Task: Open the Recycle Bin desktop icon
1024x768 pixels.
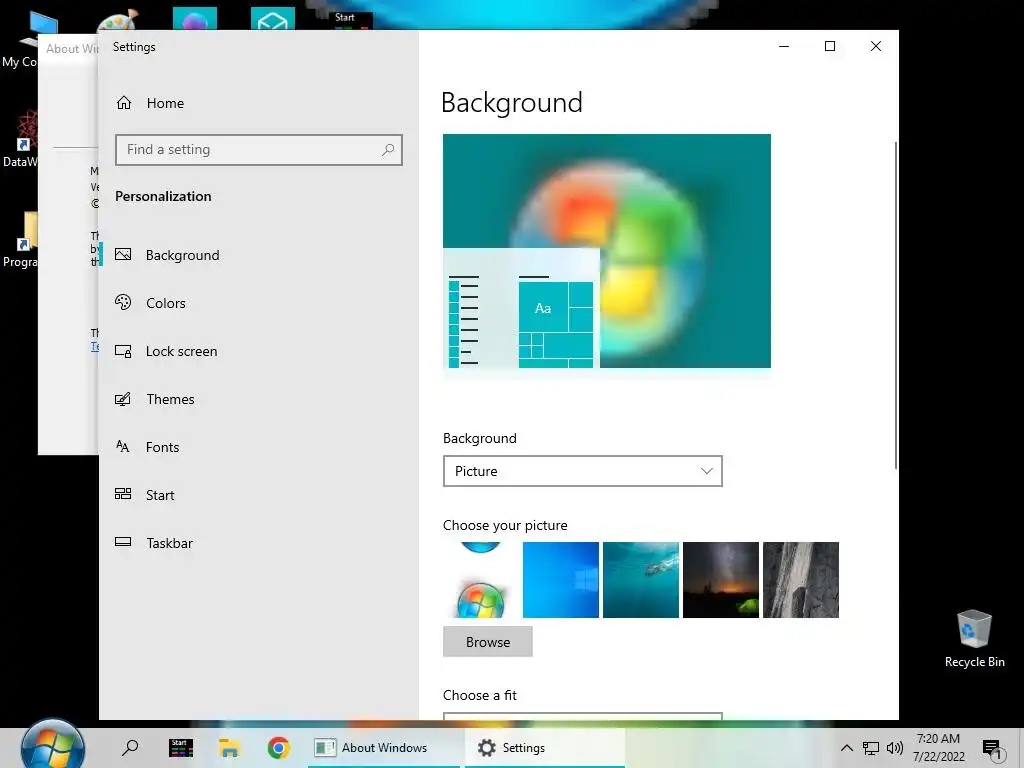Action: 974,639
